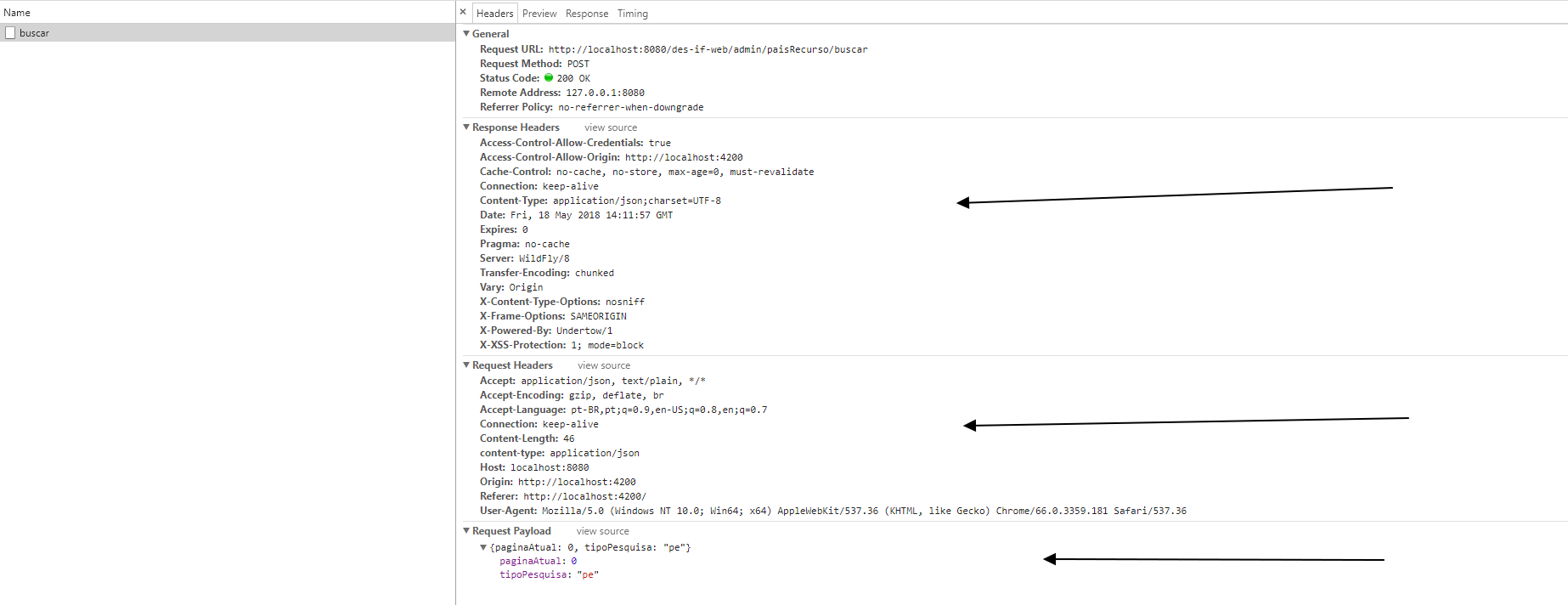Select the buscar request row

[228, 33]
